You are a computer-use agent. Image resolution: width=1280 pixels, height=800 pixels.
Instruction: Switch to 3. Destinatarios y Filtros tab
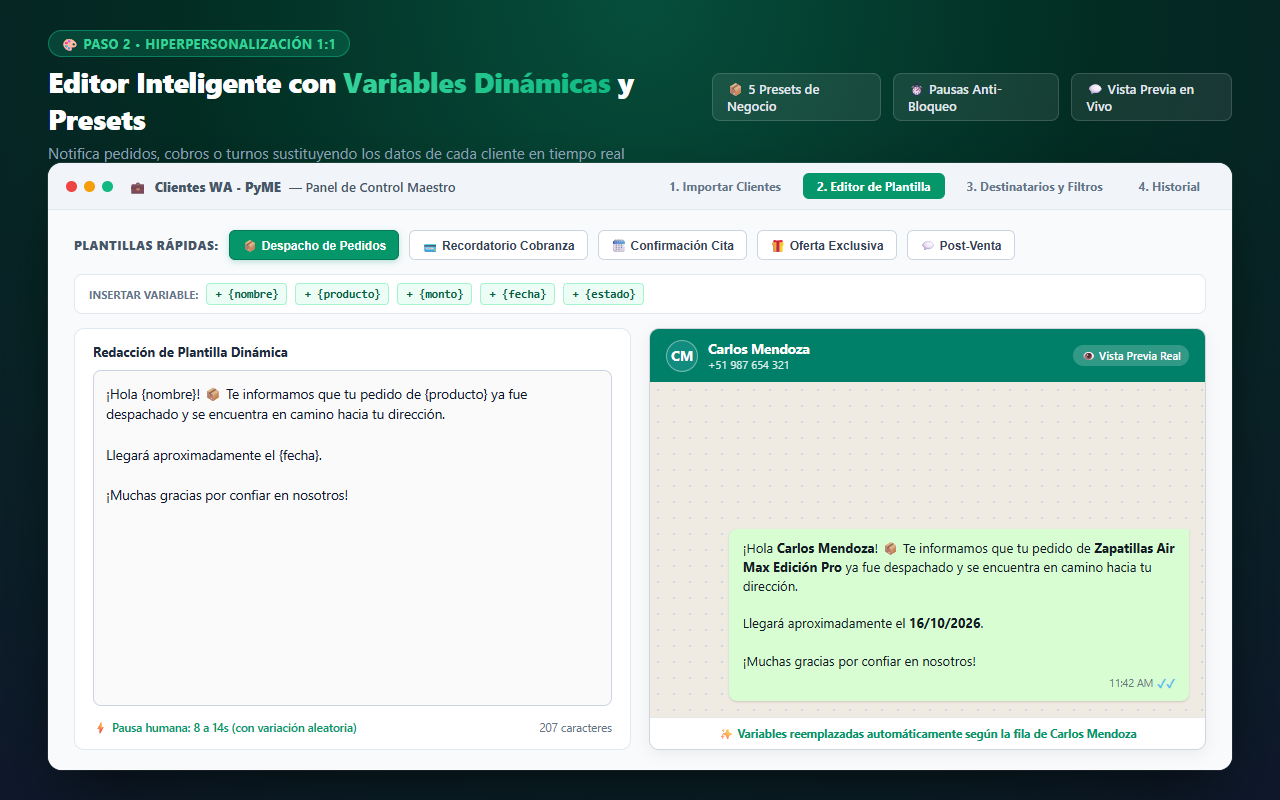point(1034,187)
